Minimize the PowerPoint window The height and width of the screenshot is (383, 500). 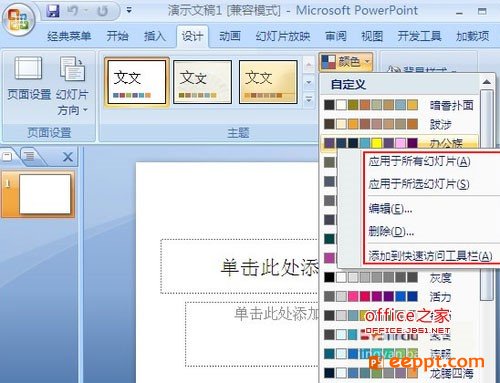coord(459,12)
